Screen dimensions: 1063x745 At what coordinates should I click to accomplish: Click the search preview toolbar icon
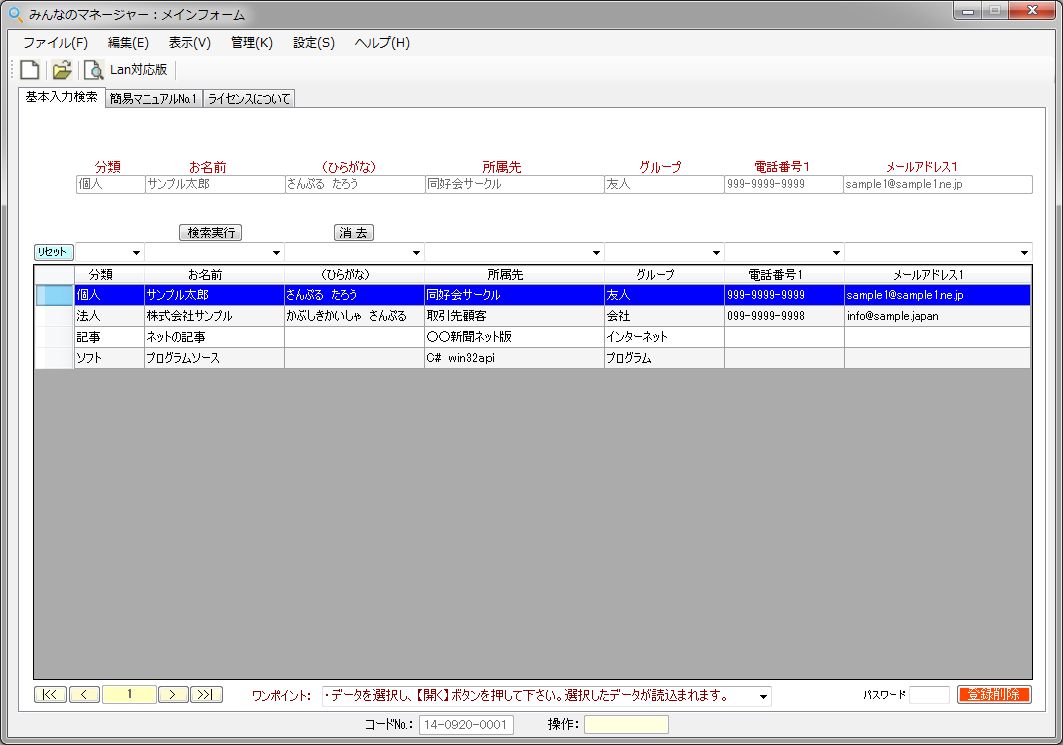tap(93, 70)
